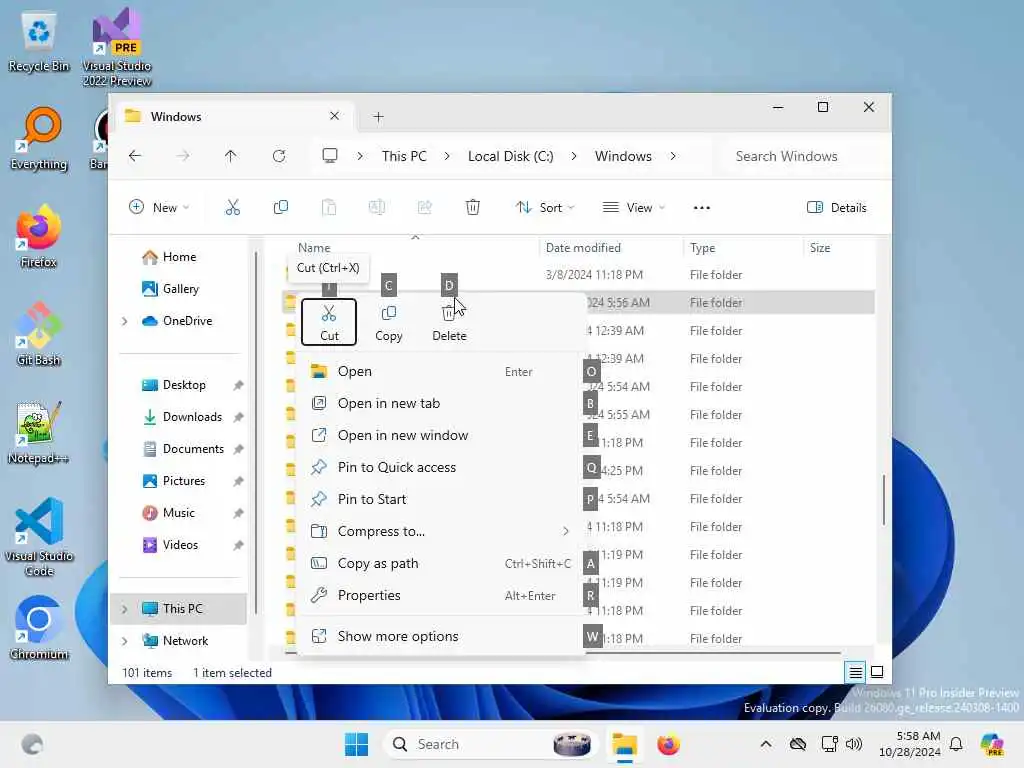This screenshot has width=1024, height=768.
Task: Click the Windows breadcrumb
Action: pyautogui.click(x=623, y=156)
